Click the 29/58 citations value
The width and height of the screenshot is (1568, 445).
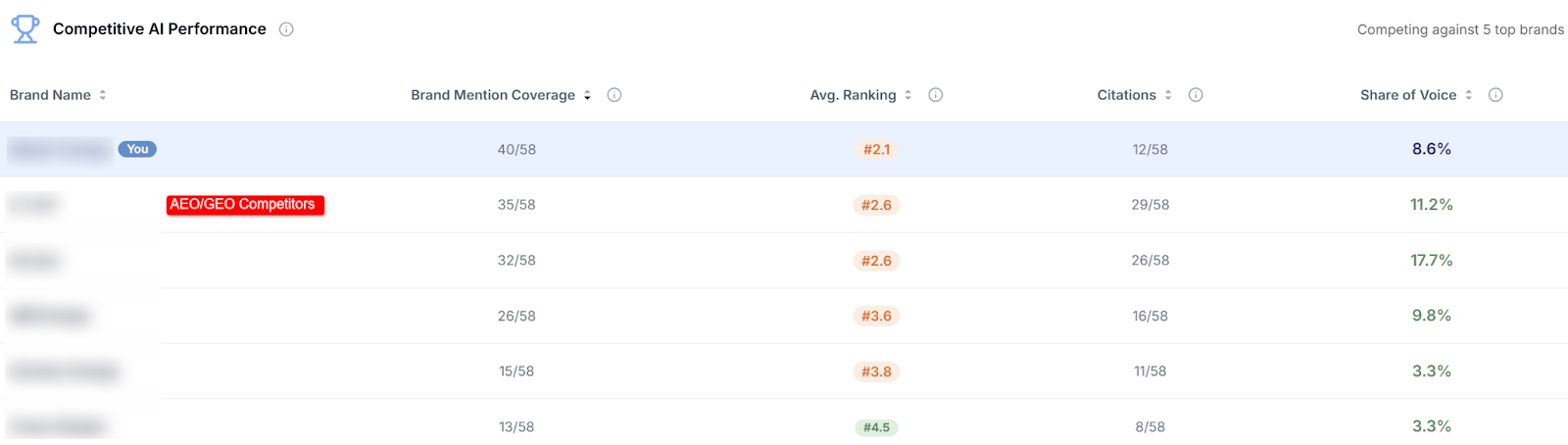tap(1150, 205)
